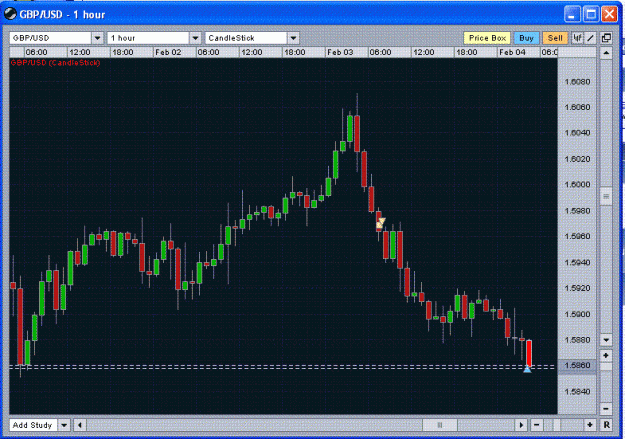Detach chart with the pop-out window icon

point(606,38)
